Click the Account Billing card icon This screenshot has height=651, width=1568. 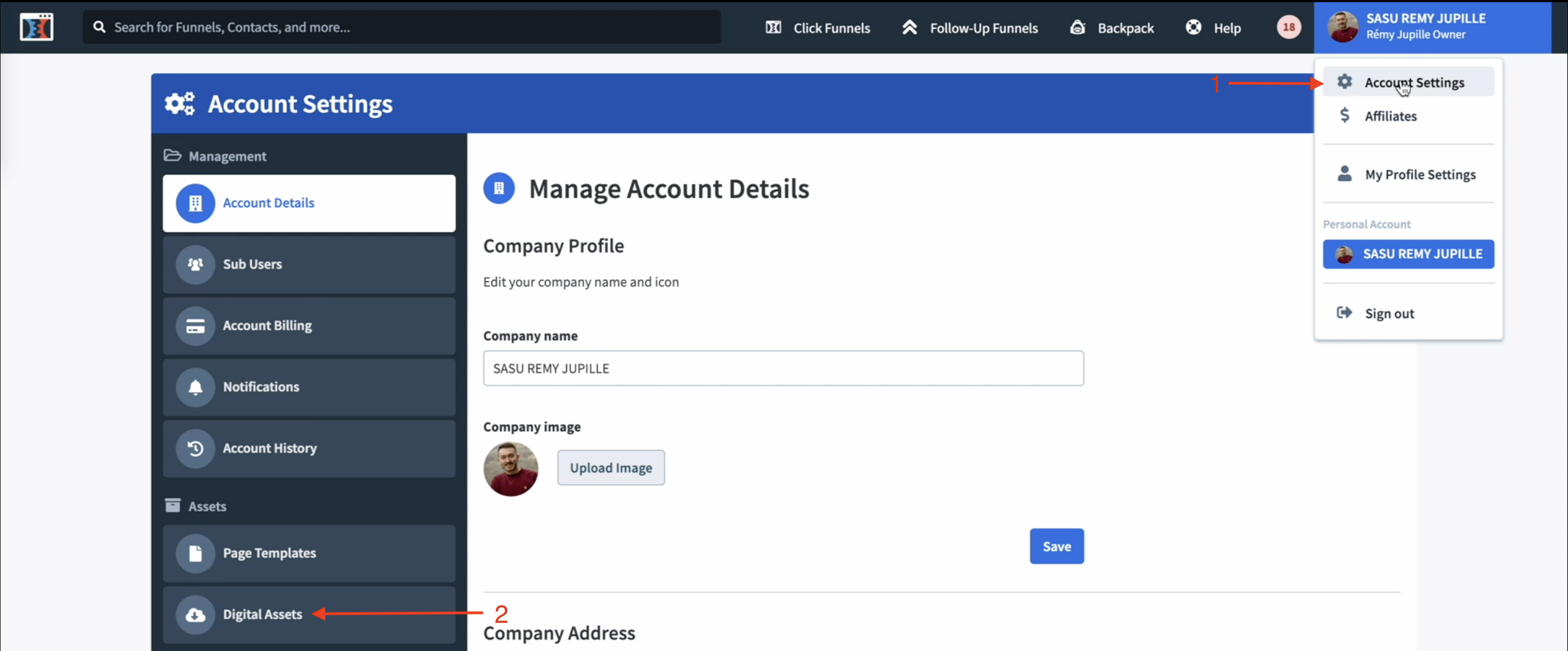(x=195, y=326)
